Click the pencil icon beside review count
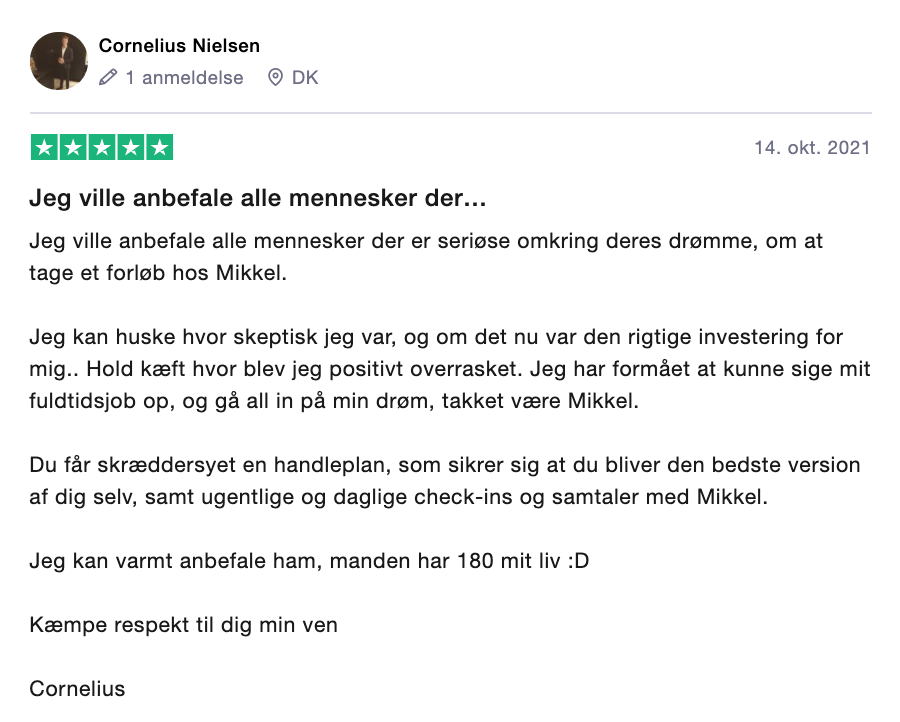This screenshot has width=900, height=722. [x=108, y=77]
